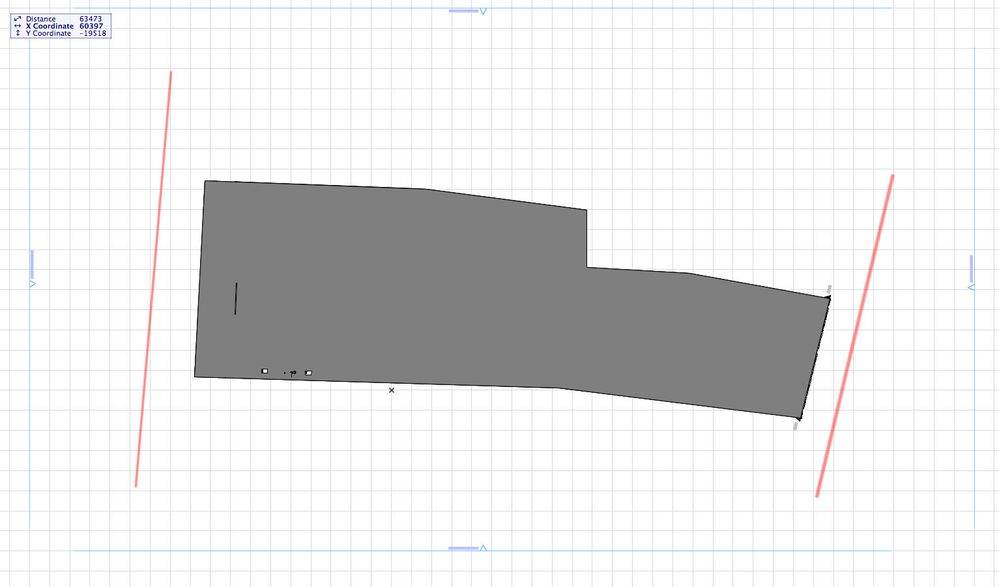Click the horizontal-arrow X Coordinate icon
This screenshot has height=587, width=999.
[17, 26]
